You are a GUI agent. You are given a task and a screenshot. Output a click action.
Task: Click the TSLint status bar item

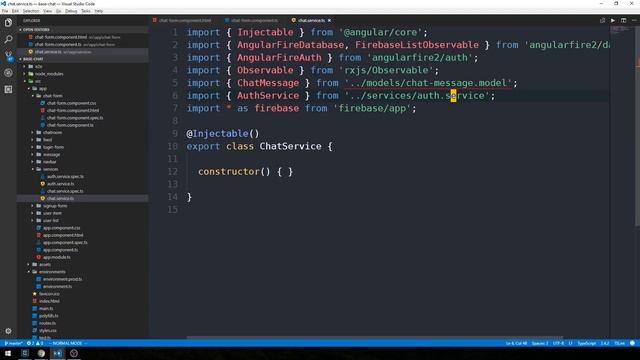coord(620,343)
